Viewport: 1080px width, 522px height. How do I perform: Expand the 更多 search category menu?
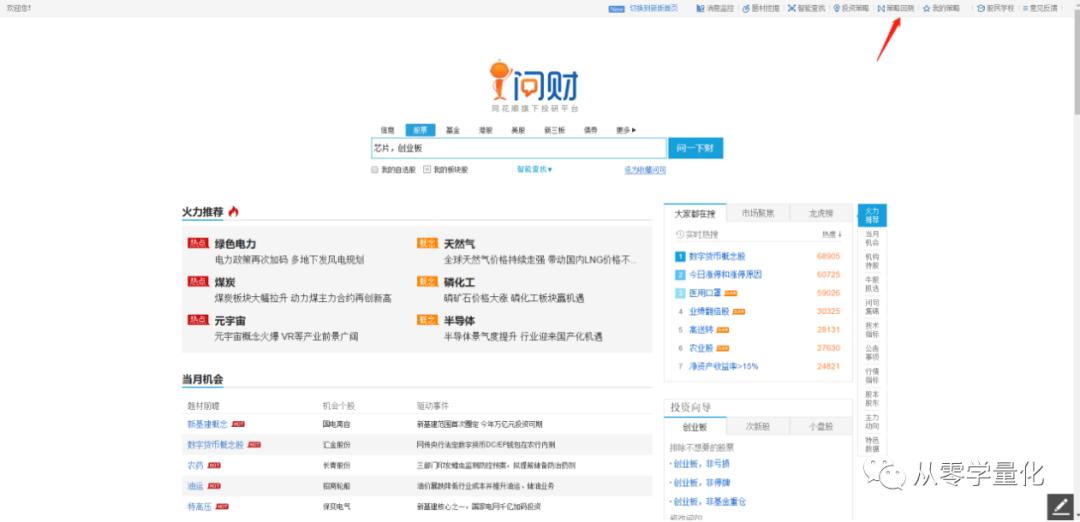[626, 129]
